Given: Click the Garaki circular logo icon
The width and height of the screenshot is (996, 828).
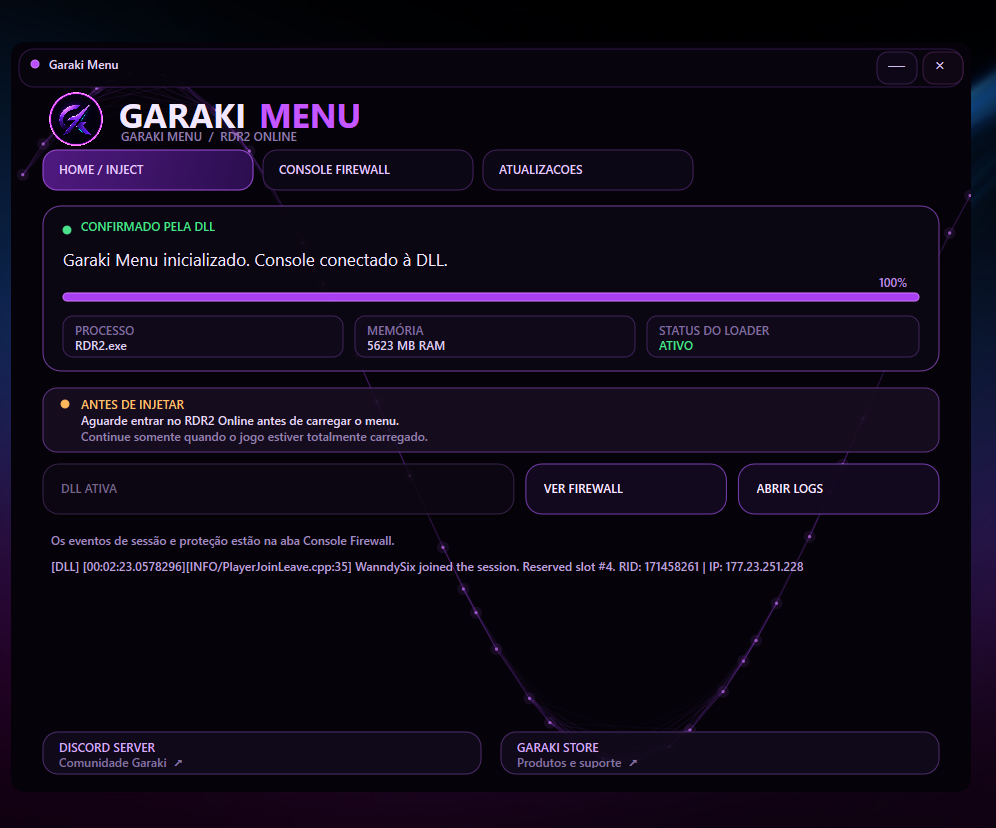Looking at the screenshot, I should coord(76,119).
